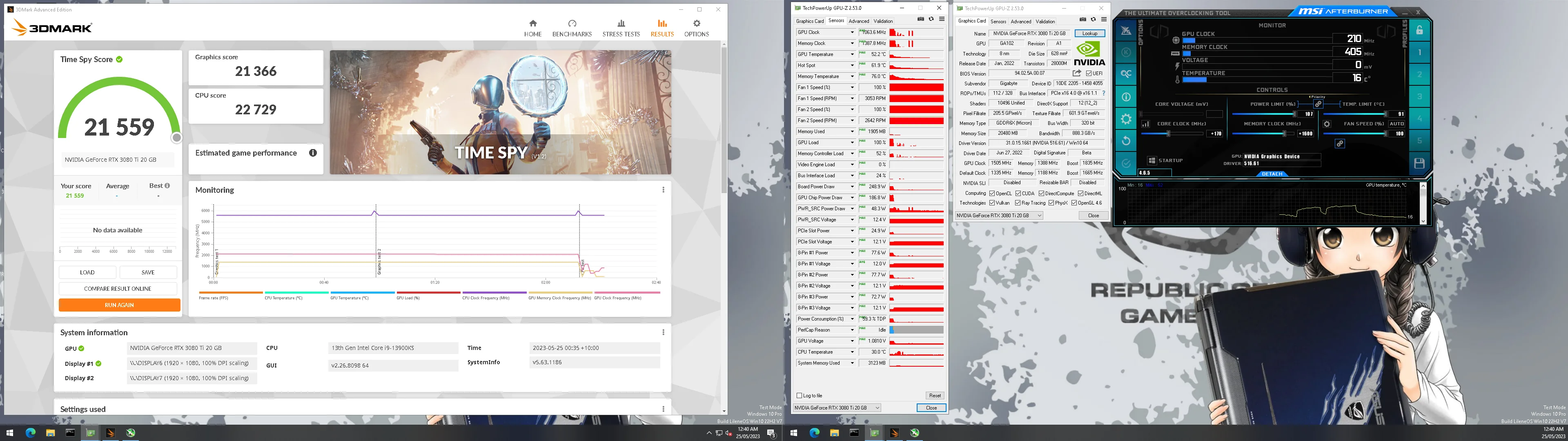Open the GPU Clock sensor dropdown arrow
The height and width of the screenshot is (441, 1568).
point(851,32)
